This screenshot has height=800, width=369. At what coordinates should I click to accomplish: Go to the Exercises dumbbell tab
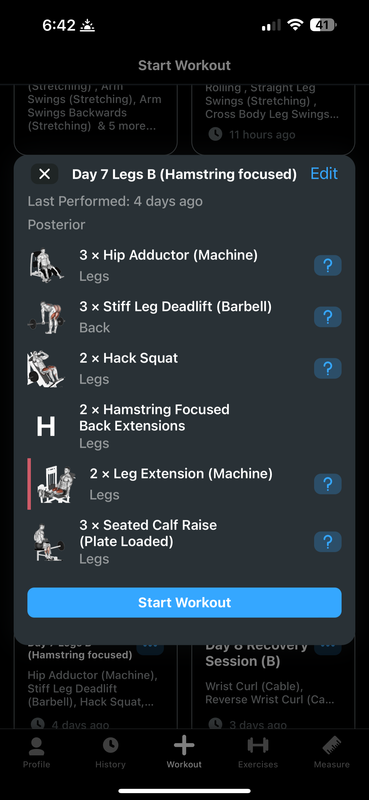pyautogui.click(x=258, y=753)
